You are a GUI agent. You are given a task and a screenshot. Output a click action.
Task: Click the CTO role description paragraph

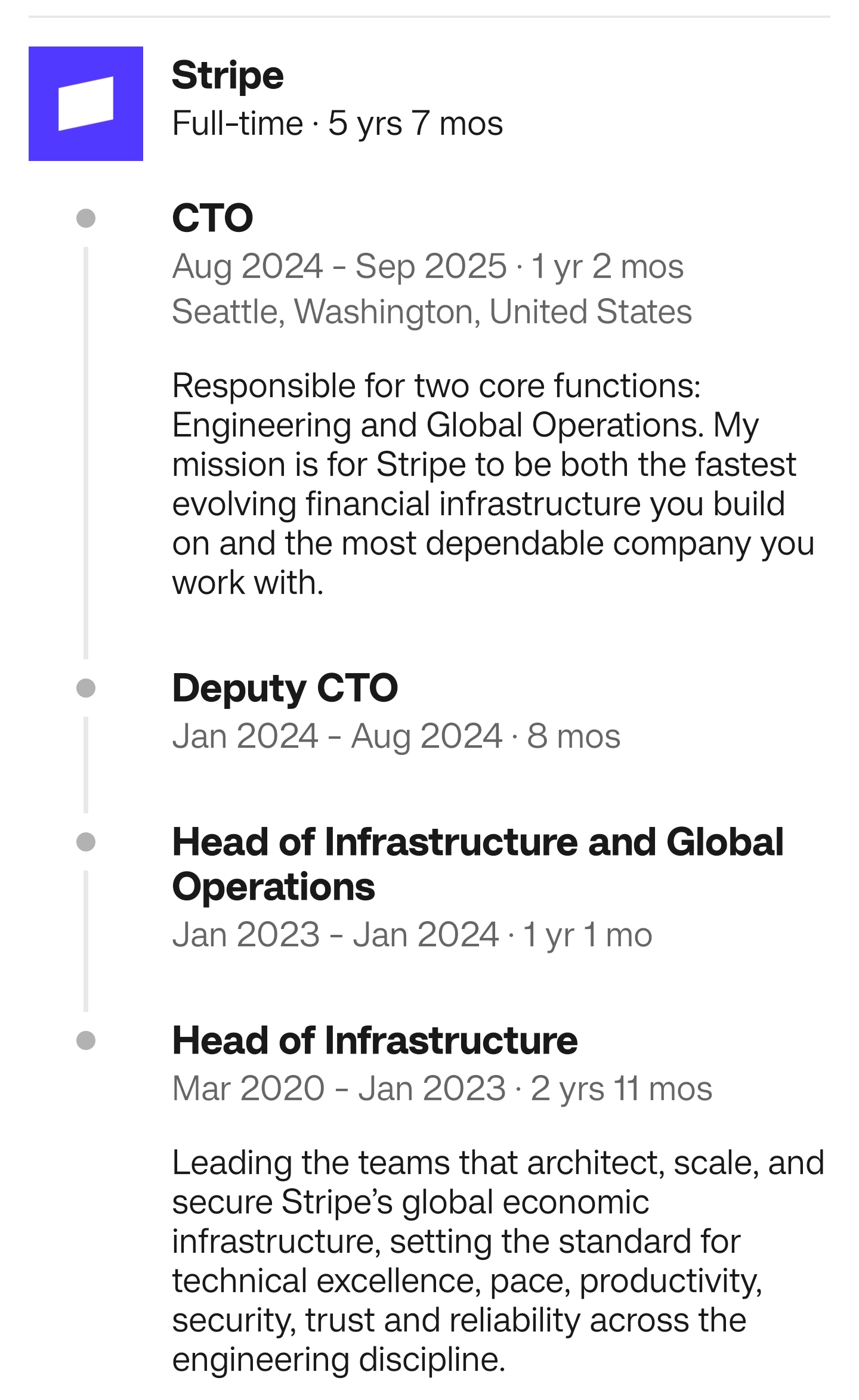(493, 484)
